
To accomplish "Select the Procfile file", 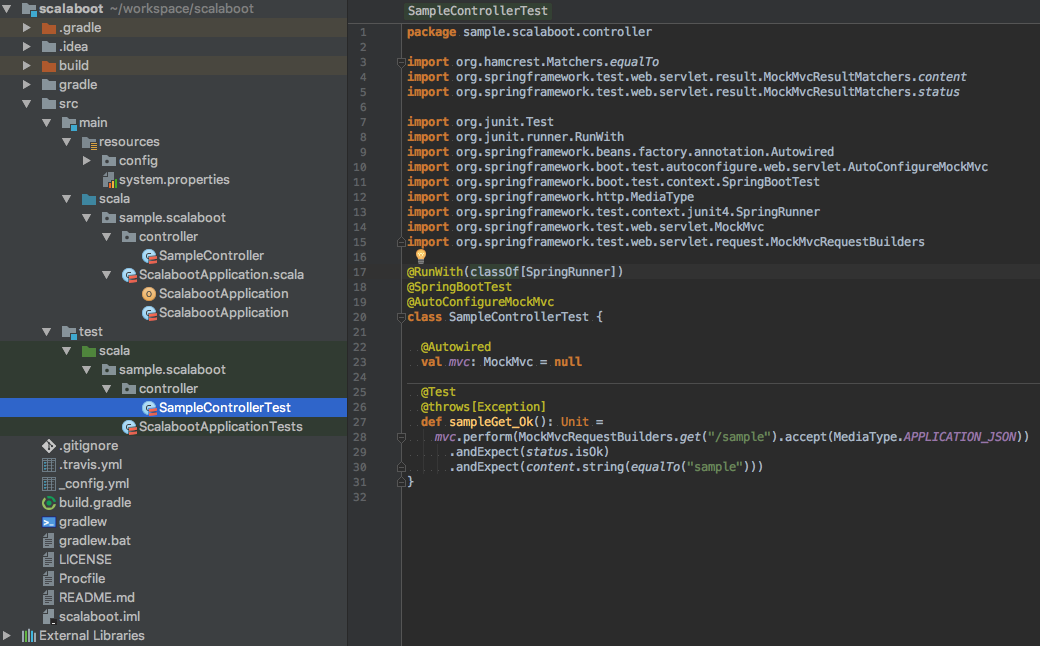I will (x=82, y=579).
